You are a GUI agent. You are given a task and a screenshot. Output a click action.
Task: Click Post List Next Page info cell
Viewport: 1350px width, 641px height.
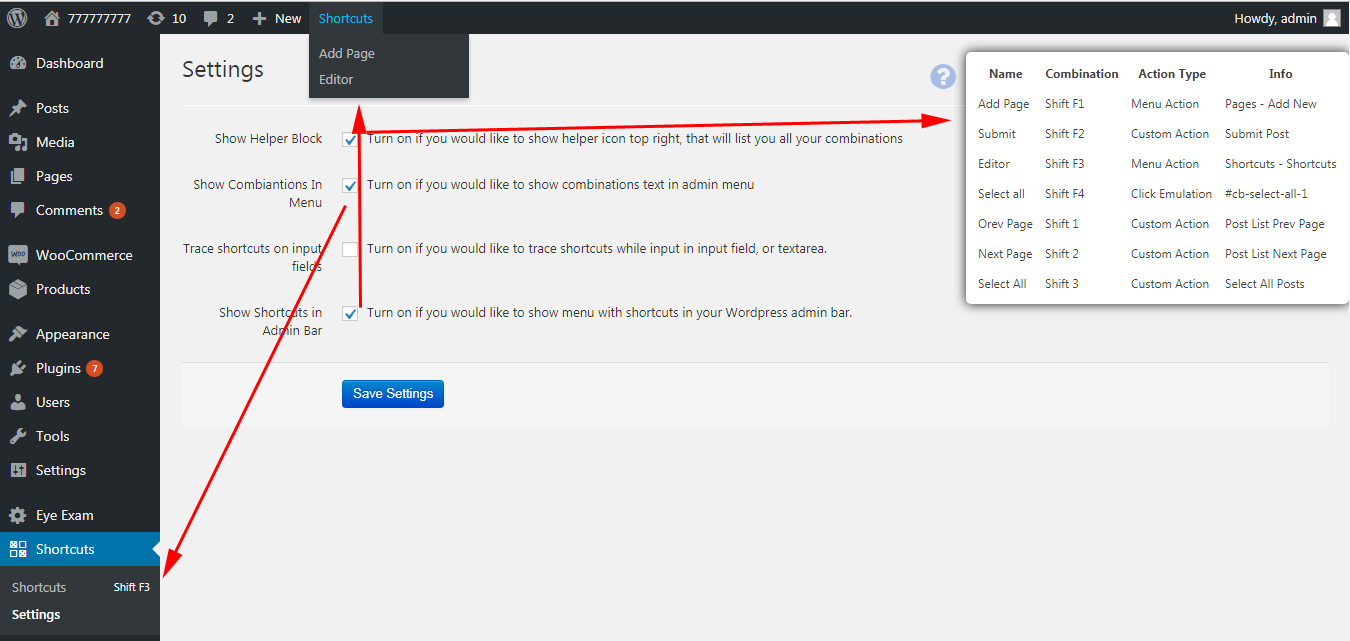(x=1276, y=254)
